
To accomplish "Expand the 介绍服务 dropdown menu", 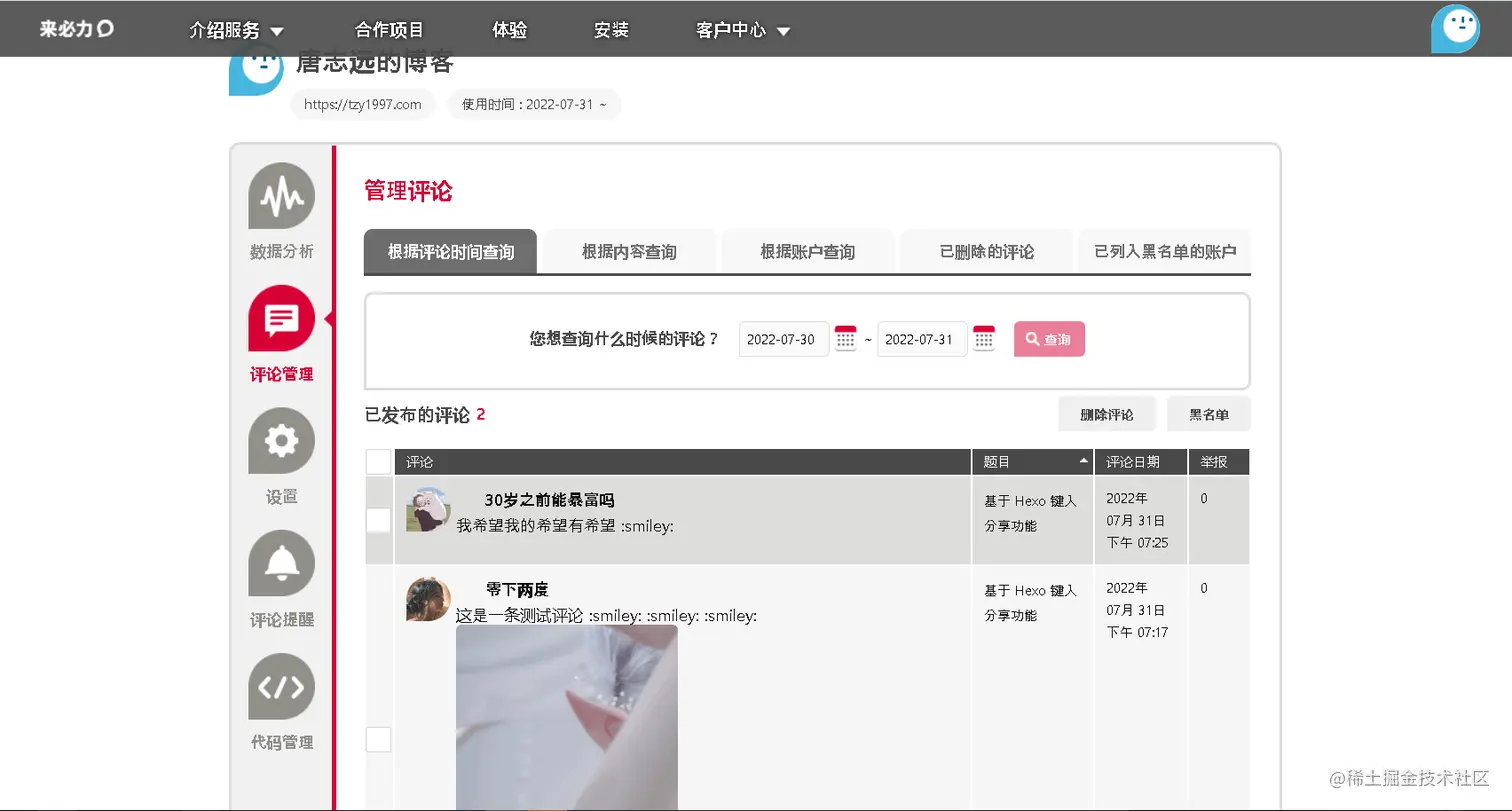I will 236,30.
